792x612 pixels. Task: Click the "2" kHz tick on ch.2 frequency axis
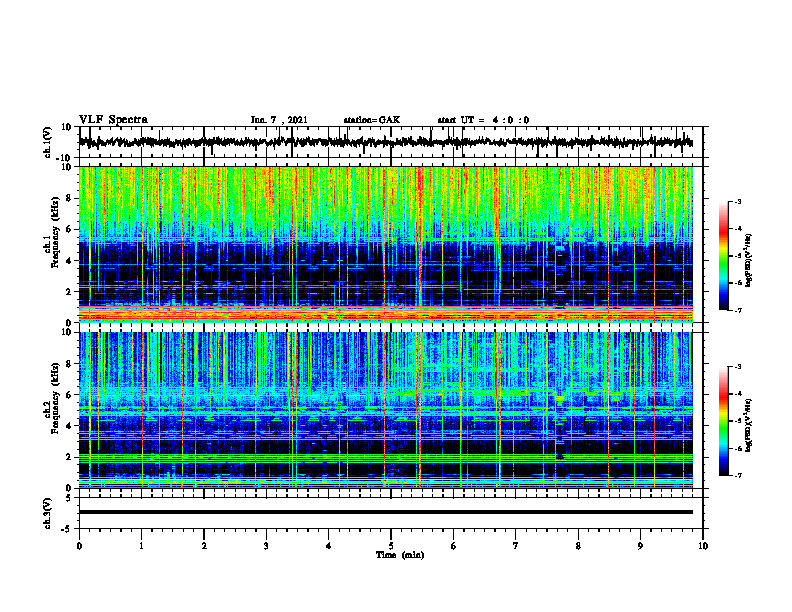click(x=70, y=457)
